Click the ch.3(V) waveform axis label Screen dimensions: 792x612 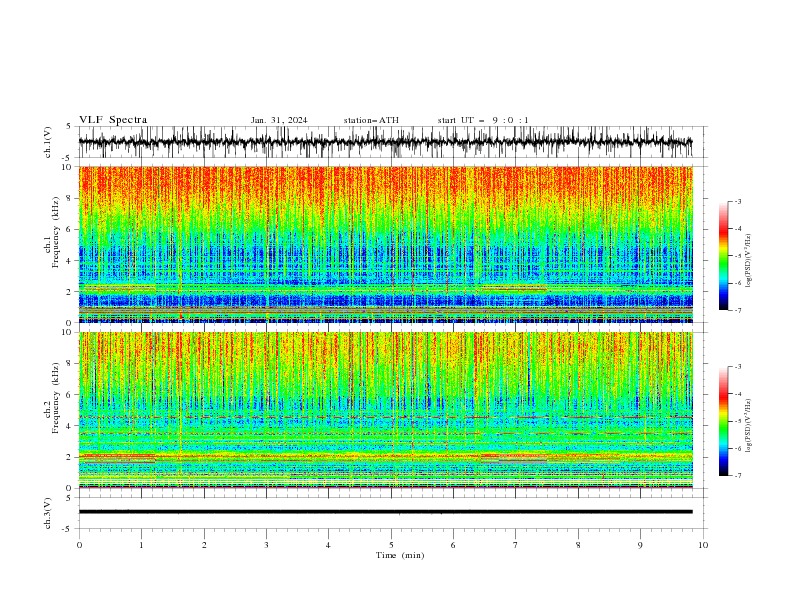click(x=48, y=513)
